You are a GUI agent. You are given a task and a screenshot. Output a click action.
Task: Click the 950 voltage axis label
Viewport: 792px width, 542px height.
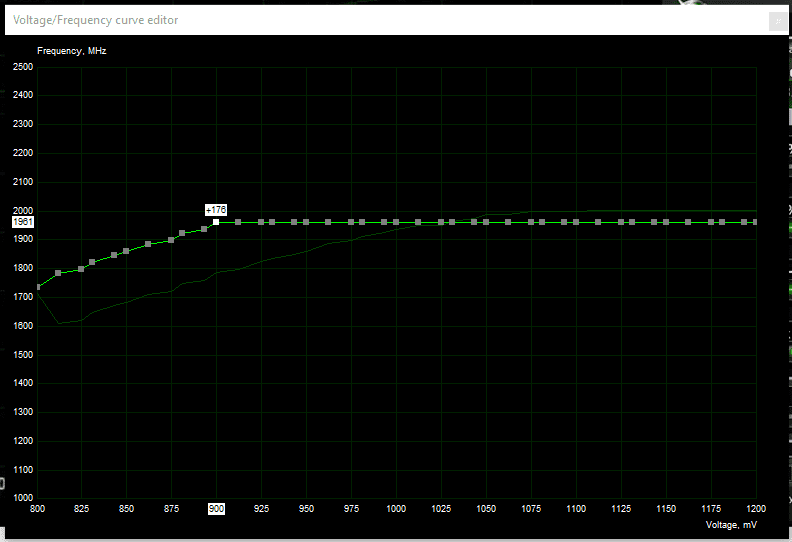[306, 509]
